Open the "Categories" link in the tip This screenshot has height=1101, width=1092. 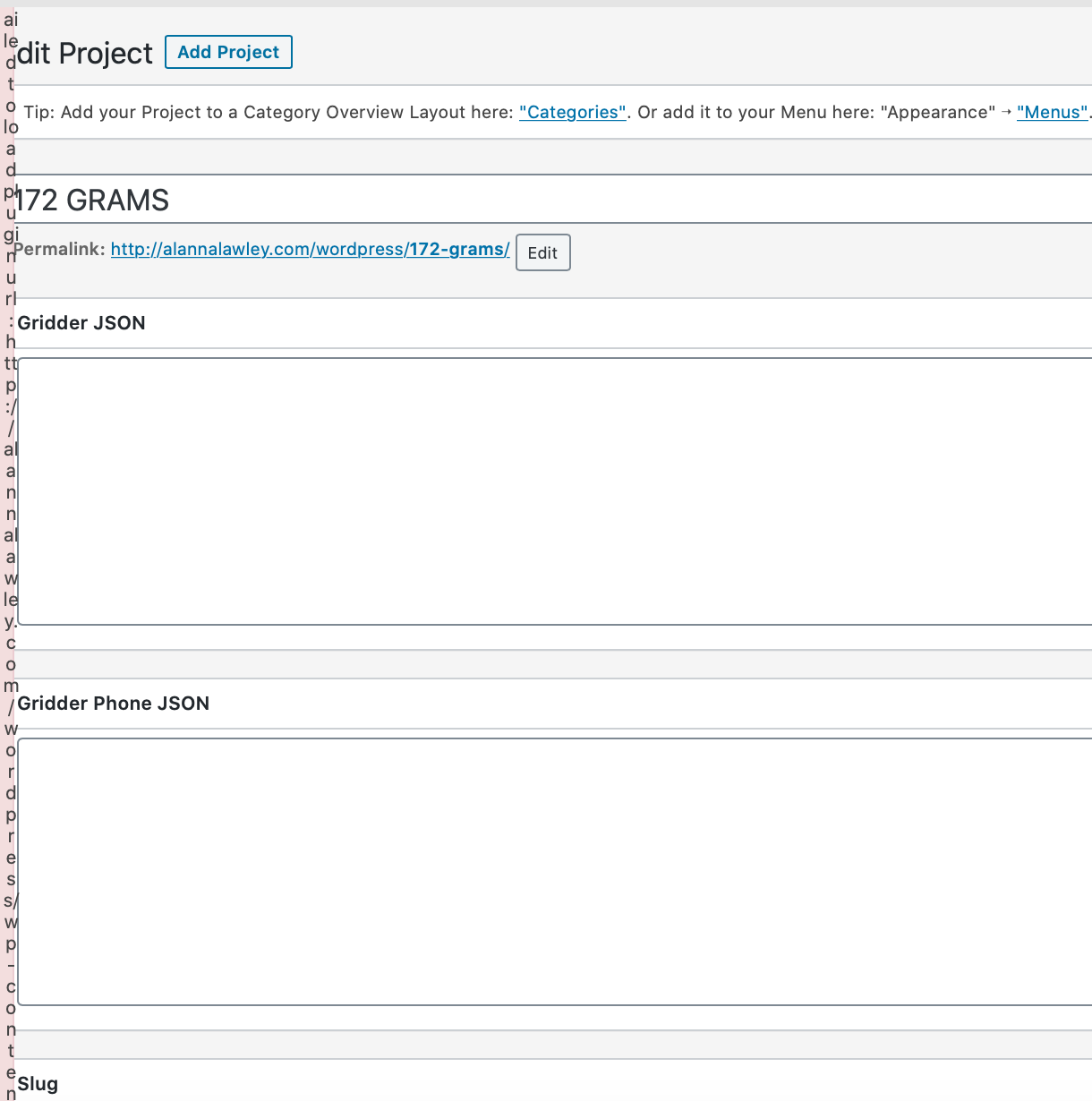tap(572, 112)
